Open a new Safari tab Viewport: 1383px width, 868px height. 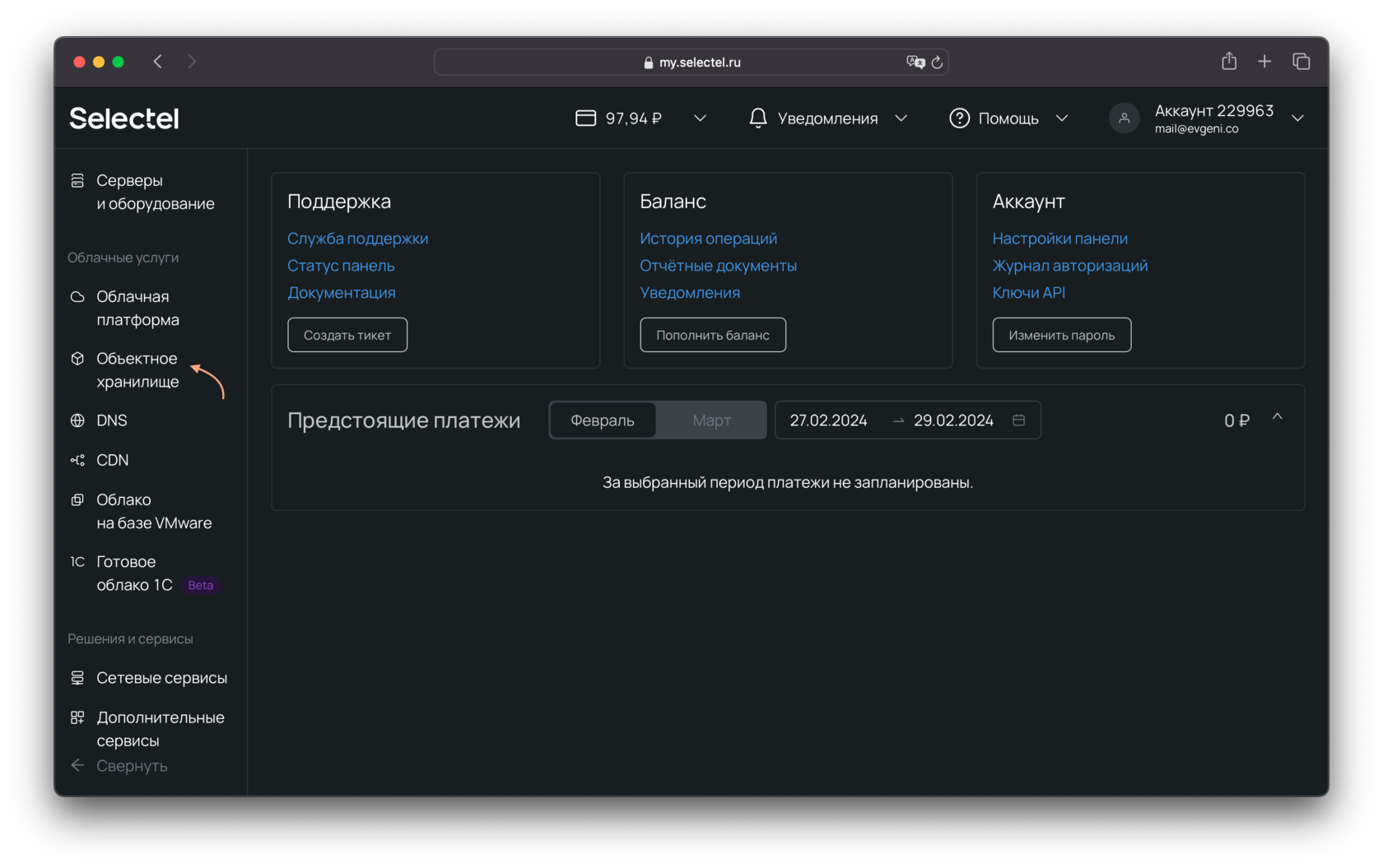[1264, 62]
